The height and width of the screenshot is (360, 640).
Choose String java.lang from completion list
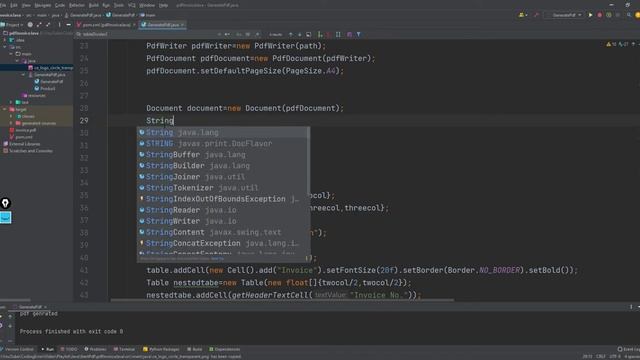pos(223,133)
